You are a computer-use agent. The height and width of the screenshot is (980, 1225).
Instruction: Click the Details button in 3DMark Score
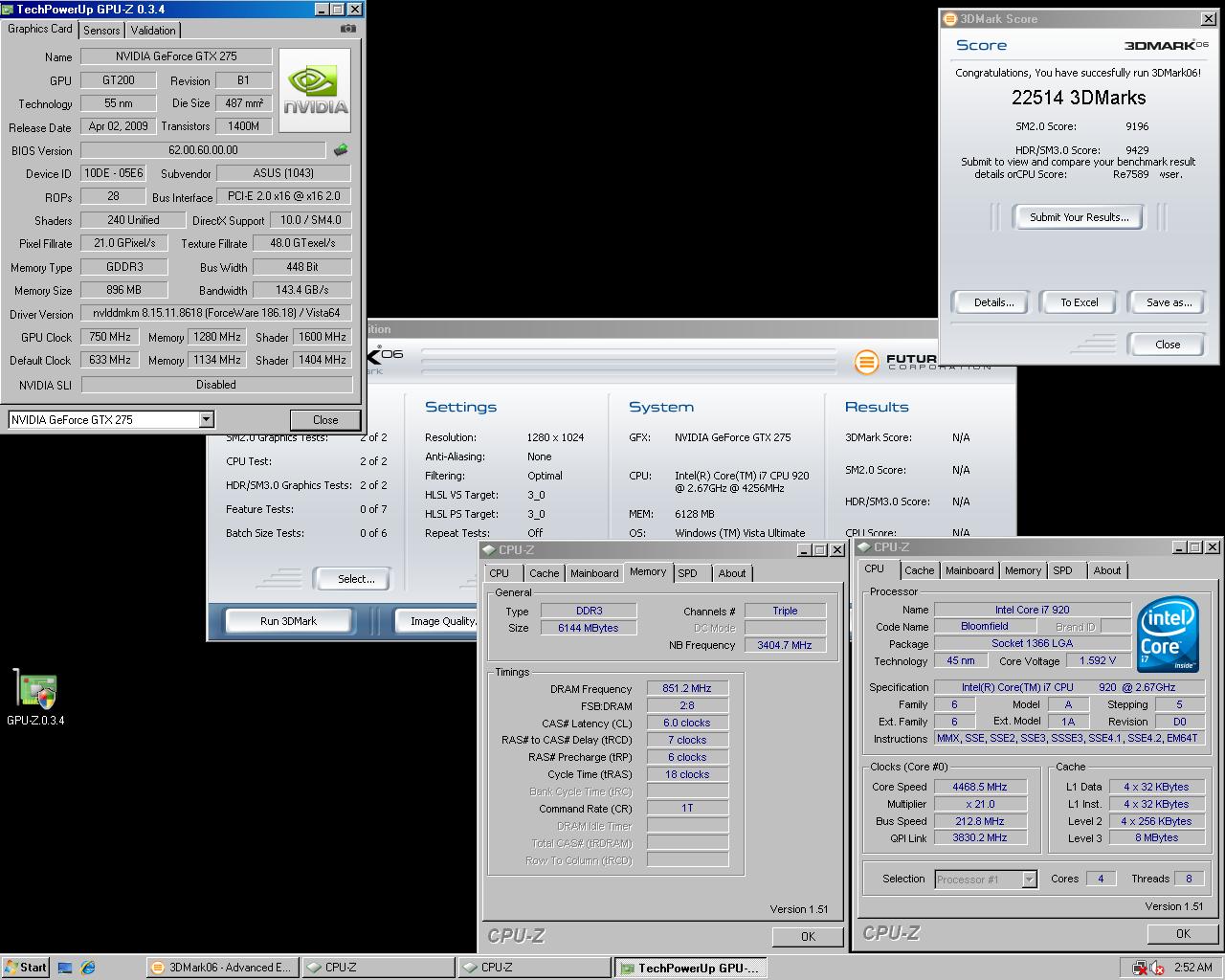pyautogui.click(x=993, y=302)
